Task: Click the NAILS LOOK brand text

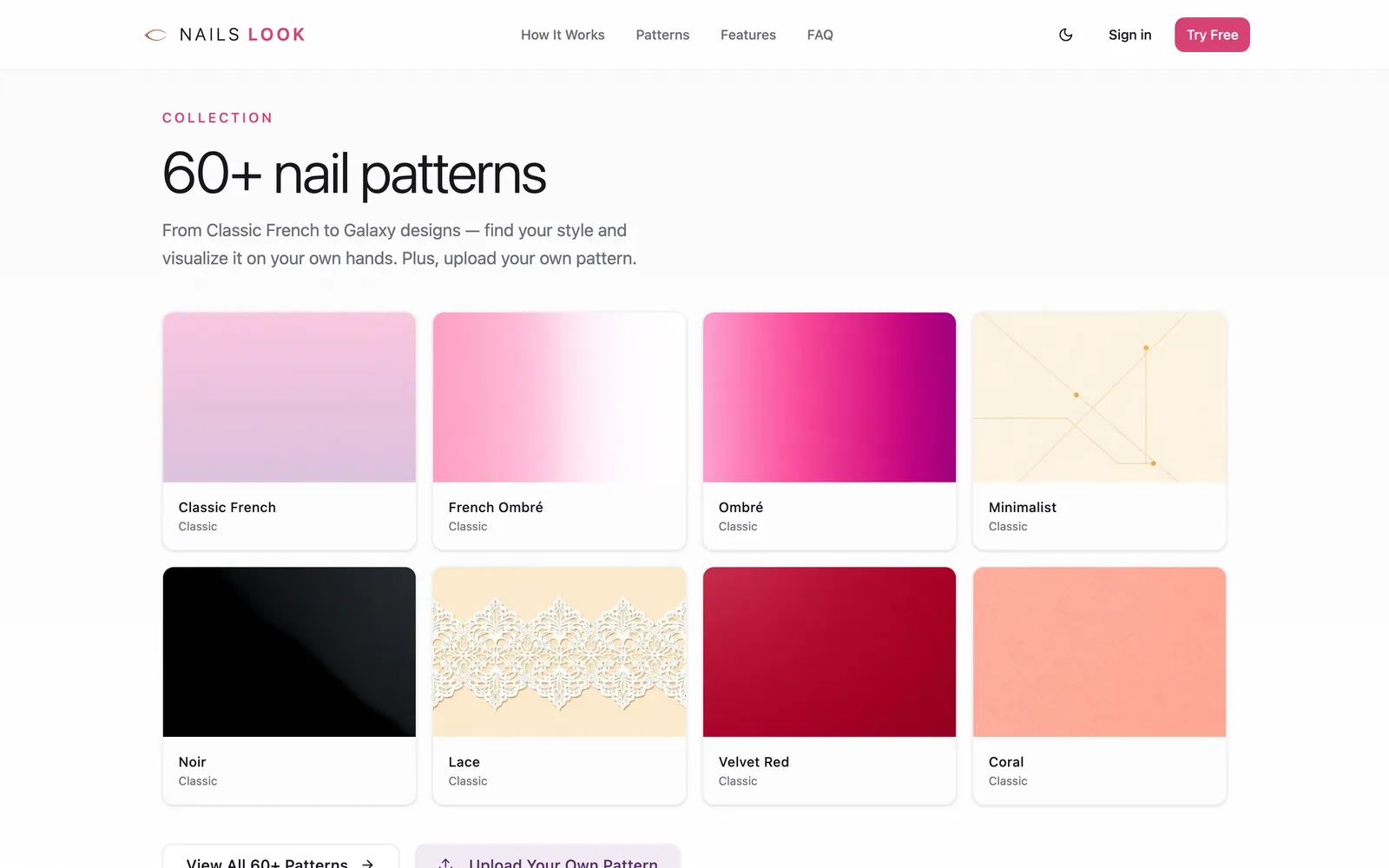Action: point(242,35)
